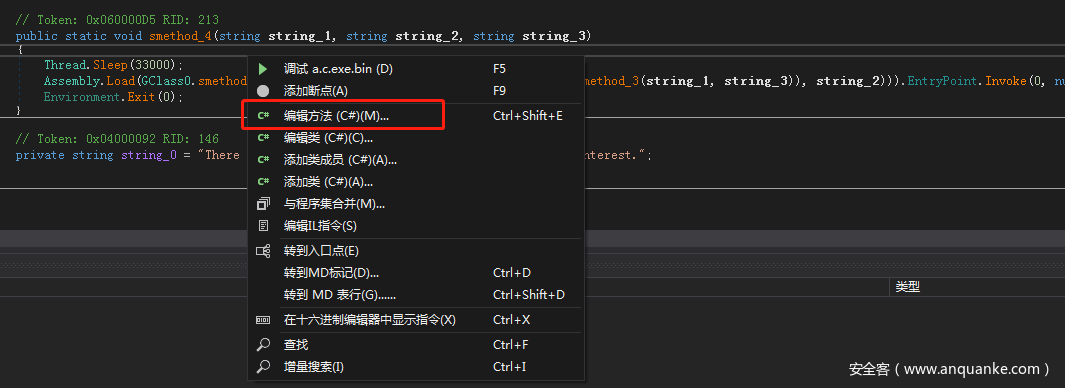The height and width of the screenshot is (388, 1065).
Task: Choose 查找 menu item
Action: point(416,345)
